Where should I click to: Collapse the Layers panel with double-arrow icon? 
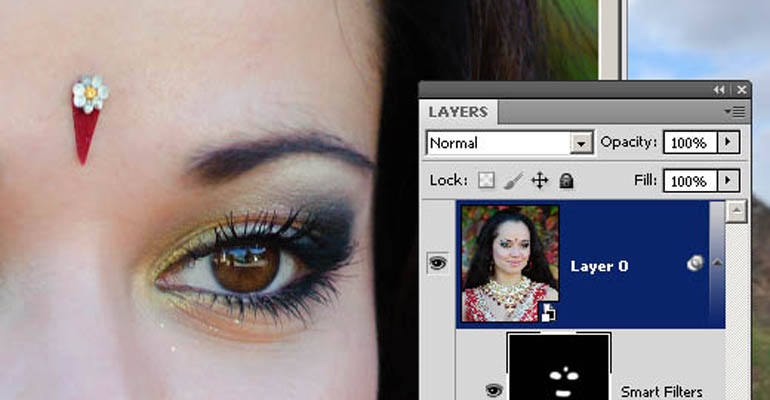click(719, 90)
